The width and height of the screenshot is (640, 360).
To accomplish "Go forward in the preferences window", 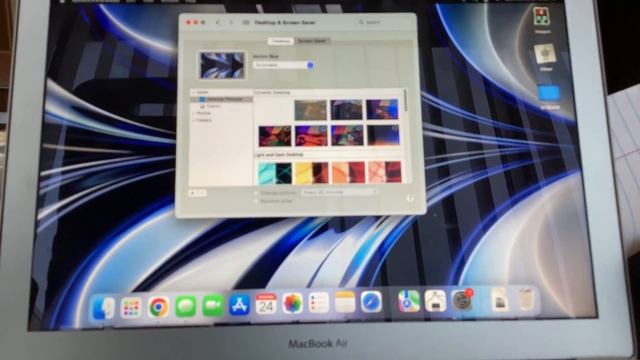I will (x=231, y=22).
